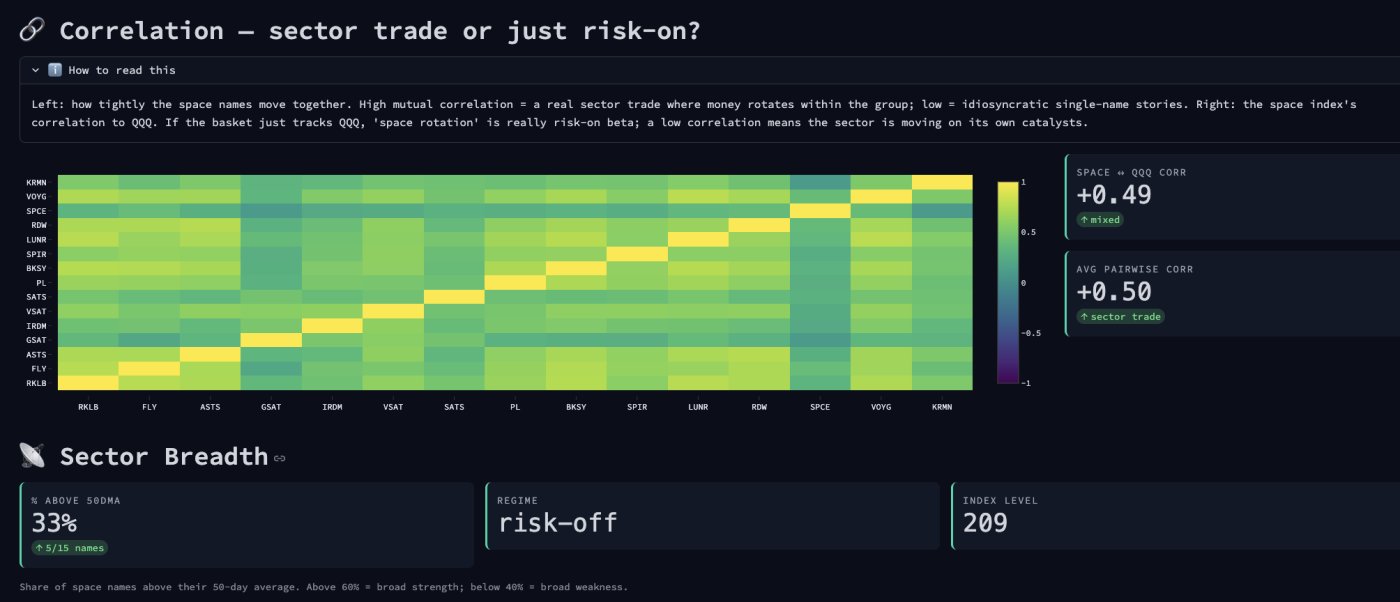Click the satellite dish emoji beside Sector Breadth
This screenshot has height=602, width=1400.
(32, 457)
